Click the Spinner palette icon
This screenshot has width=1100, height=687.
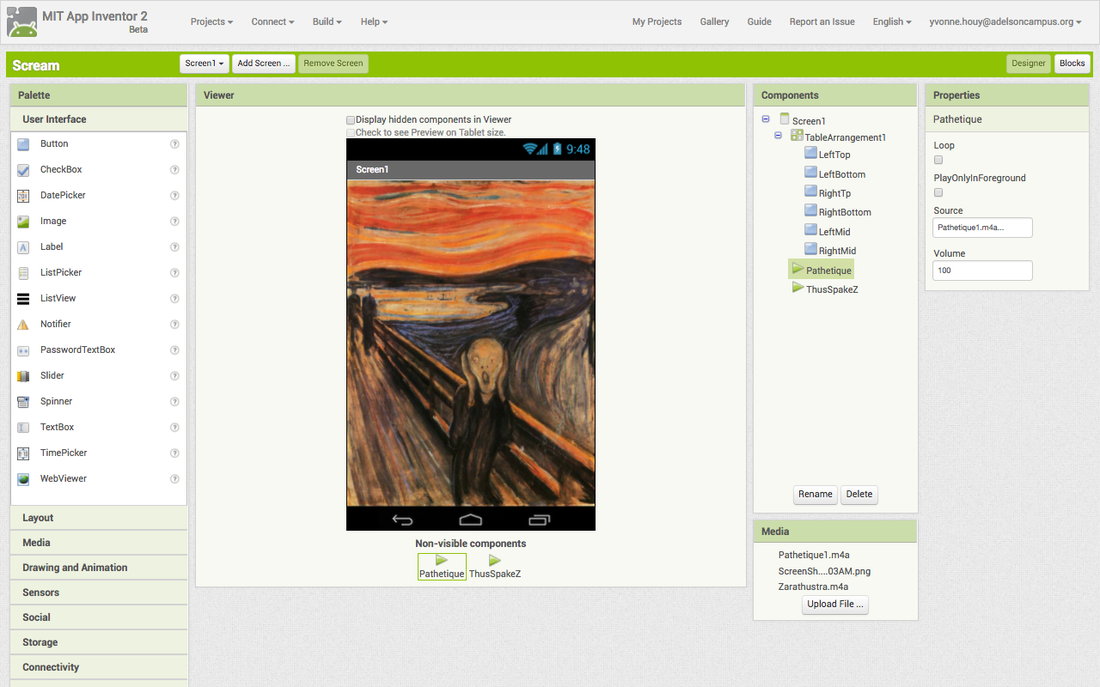click(x=23, y=401)
